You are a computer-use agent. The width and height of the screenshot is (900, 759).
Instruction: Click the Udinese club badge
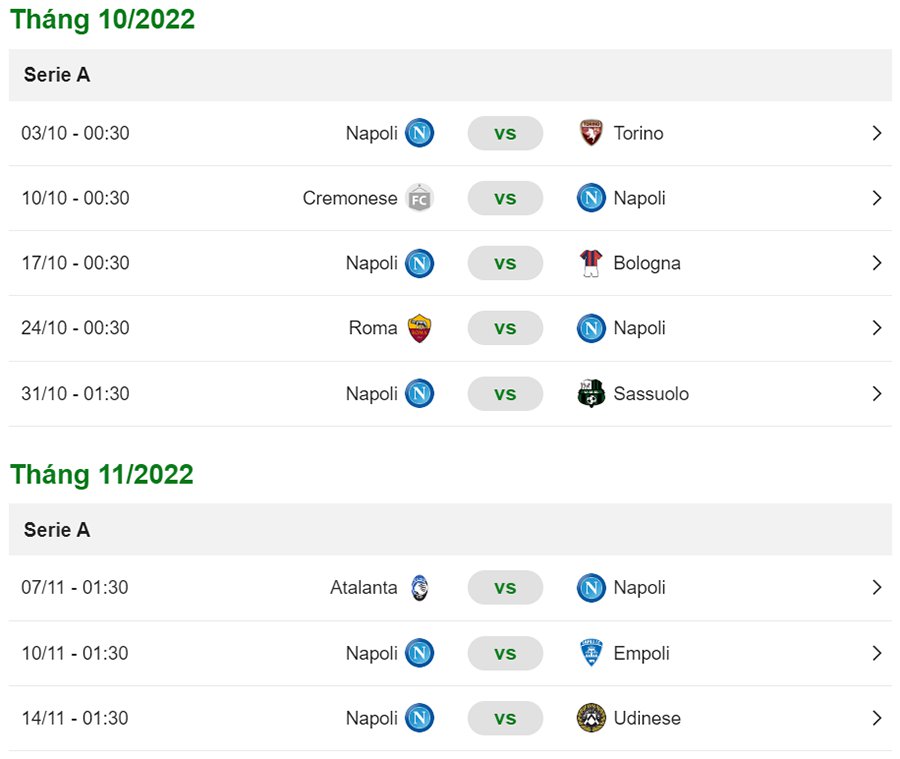coord(591,718)
